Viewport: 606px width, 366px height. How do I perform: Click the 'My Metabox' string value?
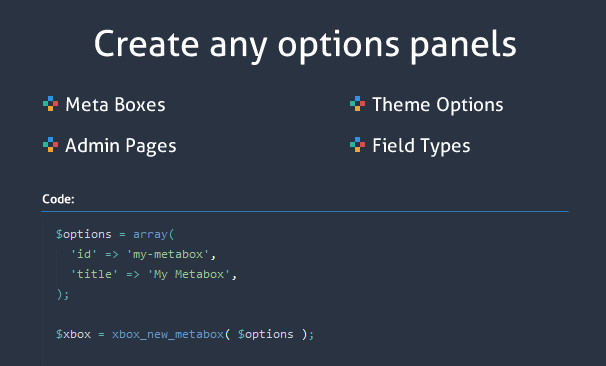tap(189, 274)
